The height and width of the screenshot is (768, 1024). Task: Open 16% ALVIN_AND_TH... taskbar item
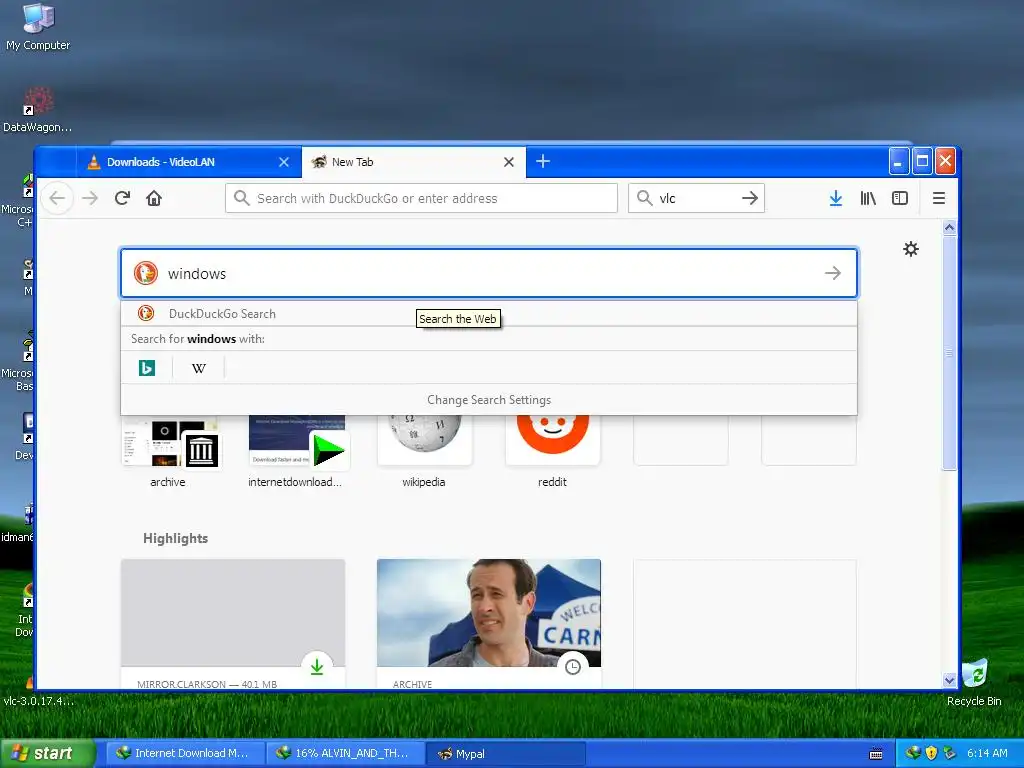point(345,753)
